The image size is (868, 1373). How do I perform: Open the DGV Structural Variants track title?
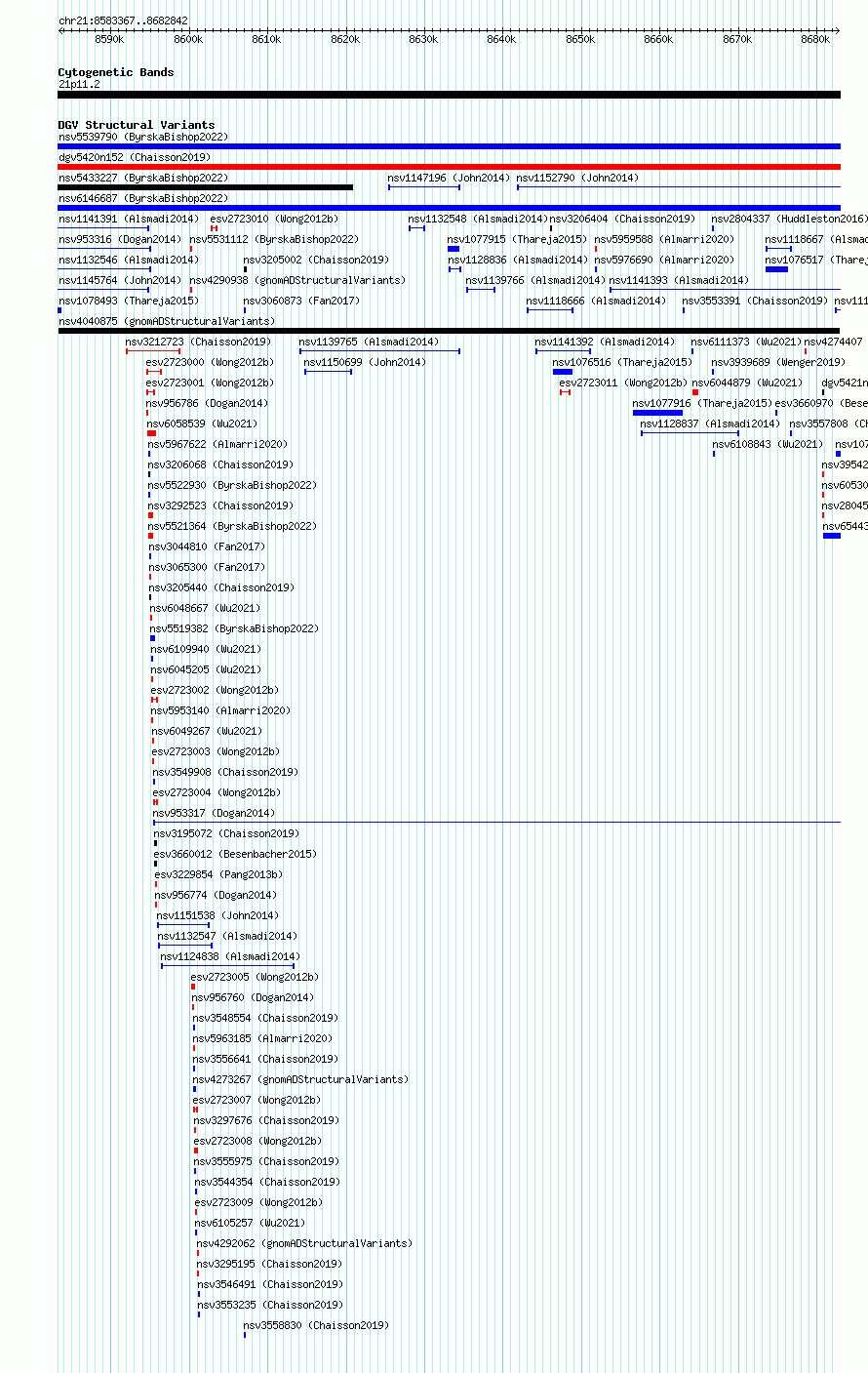click(x=137, y=125)
